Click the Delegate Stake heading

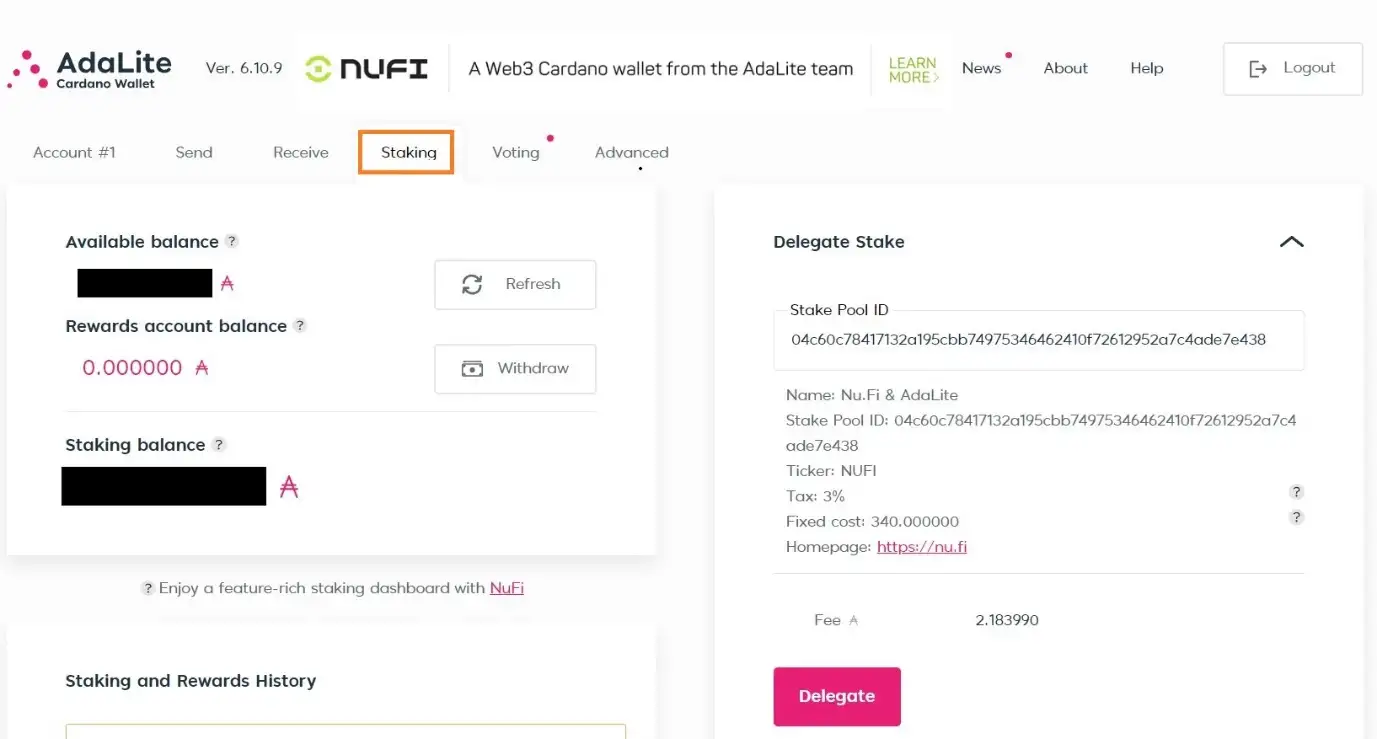point(839,242)
